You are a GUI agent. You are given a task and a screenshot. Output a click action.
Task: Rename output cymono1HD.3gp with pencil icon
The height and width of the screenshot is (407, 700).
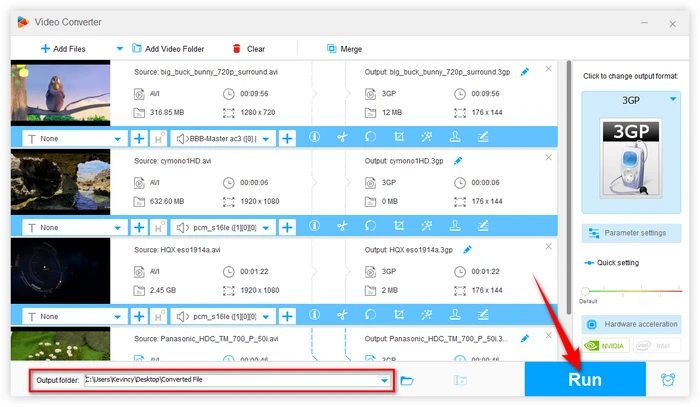(458, 161)
